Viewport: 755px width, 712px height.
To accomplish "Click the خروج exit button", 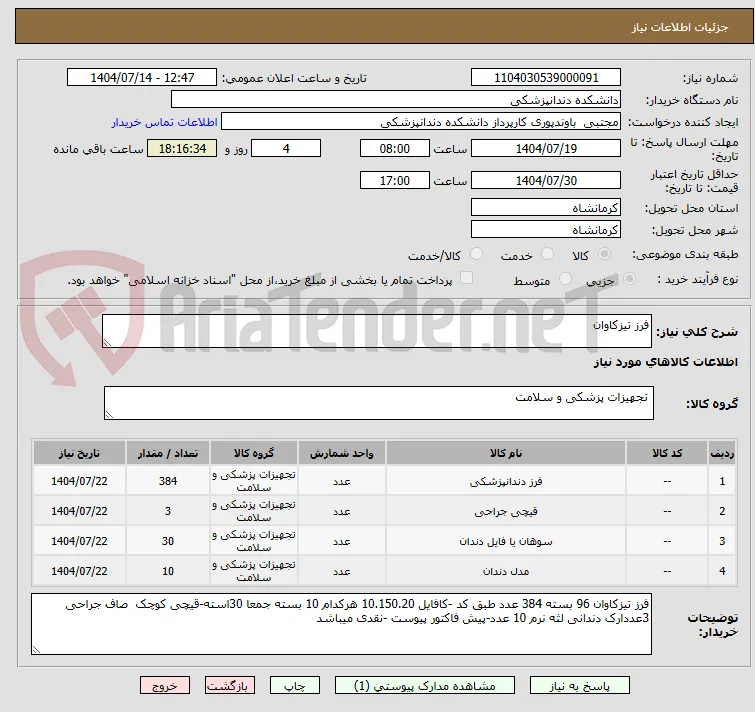I will 165,685.
